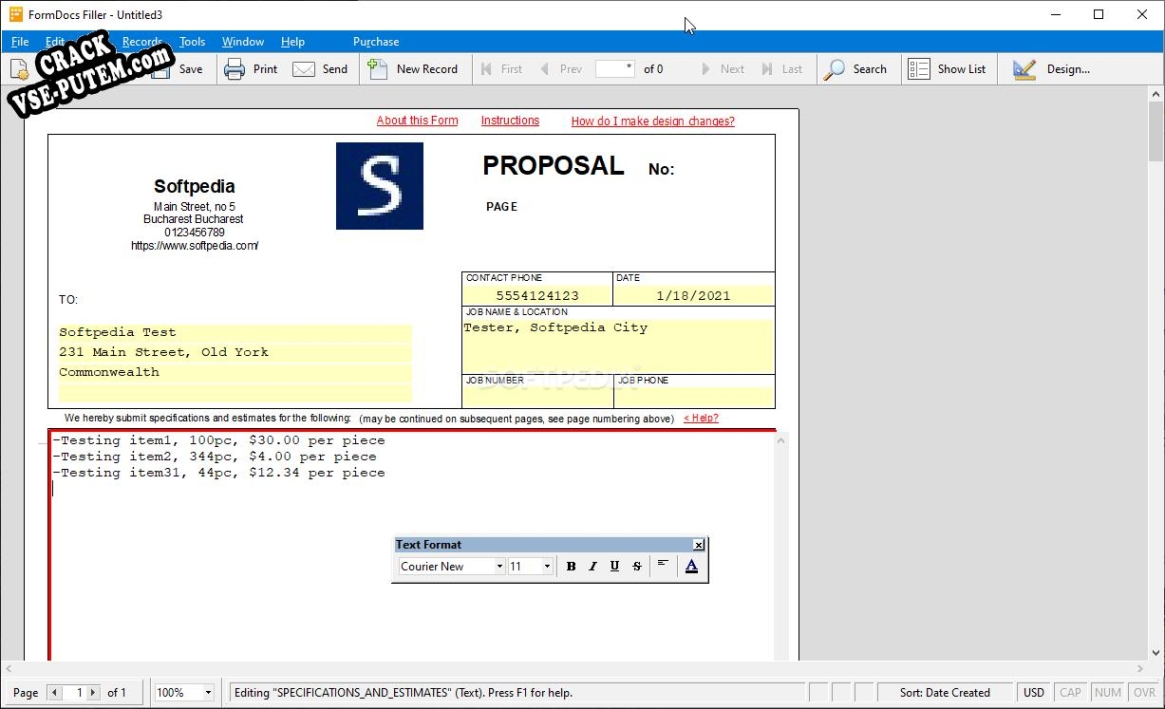1165x709 pixels.
Task: Go to the First record
Action: click(x=502, y=69)
